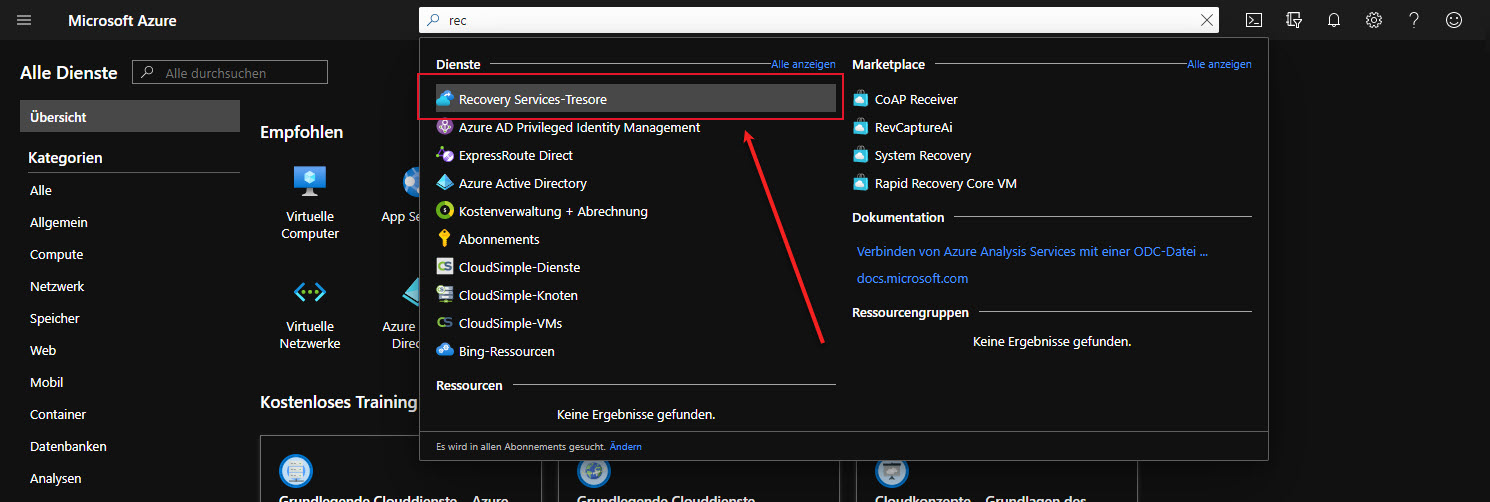Click CloudSimple-VMs result text
Image resolution: width=1490 pixels, height=502 pixels.
(x=508, y=323)
